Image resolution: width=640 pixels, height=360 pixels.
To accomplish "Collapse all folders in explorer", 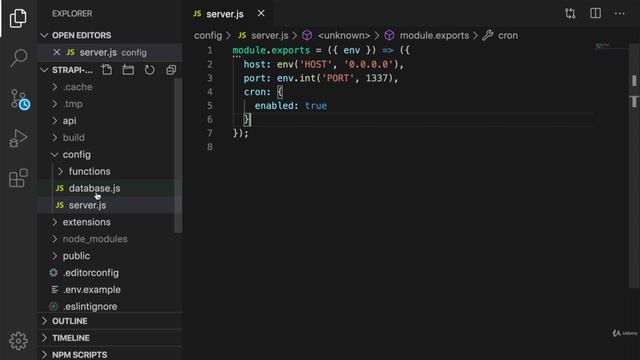I will pos(171,70).
